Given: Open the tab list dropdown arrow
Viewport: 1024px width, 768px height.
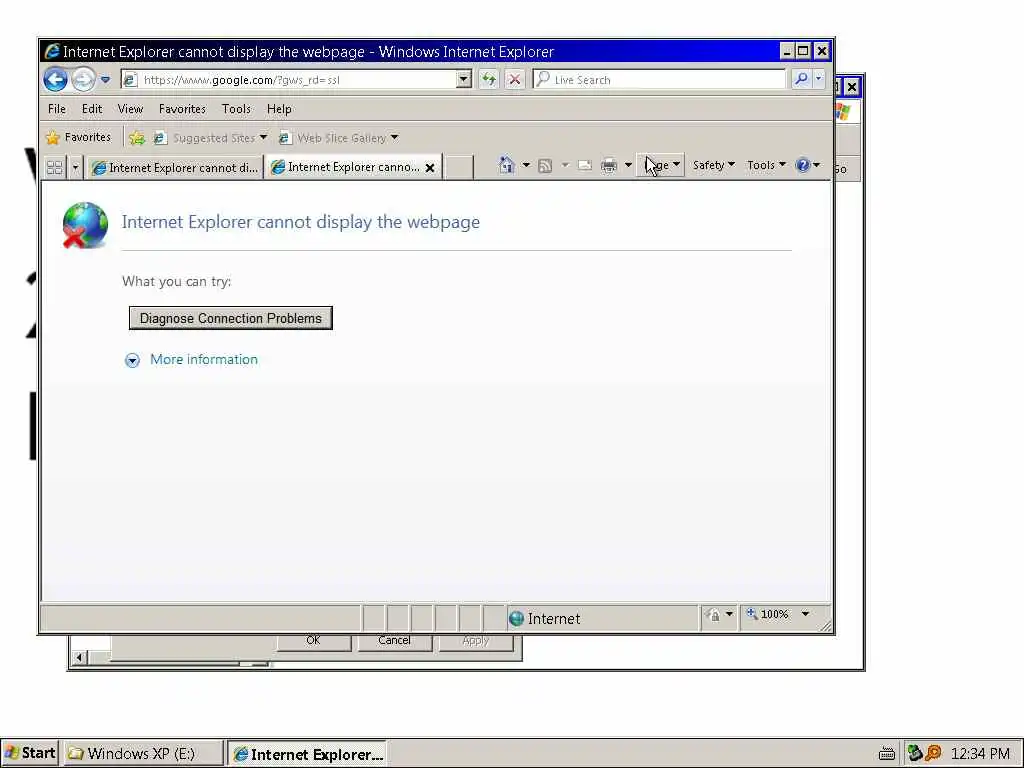Looking at the screenshot, I should [x=75, y=168].
